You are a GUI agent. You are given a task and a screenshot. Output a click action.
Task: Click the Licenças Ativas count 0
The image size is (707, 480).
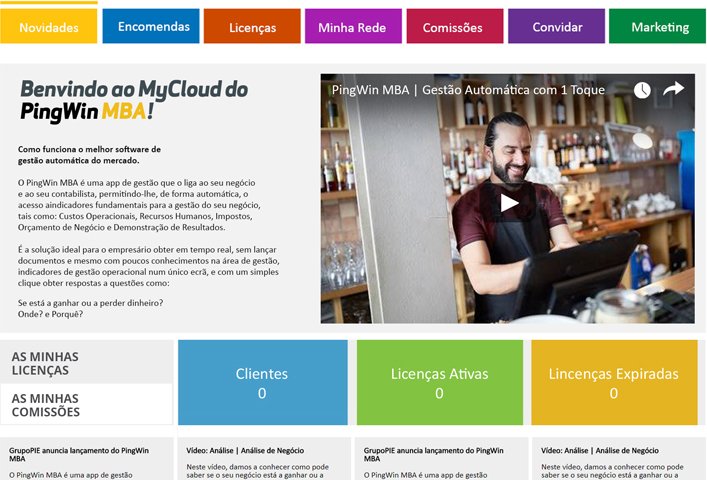coord(439,393)
